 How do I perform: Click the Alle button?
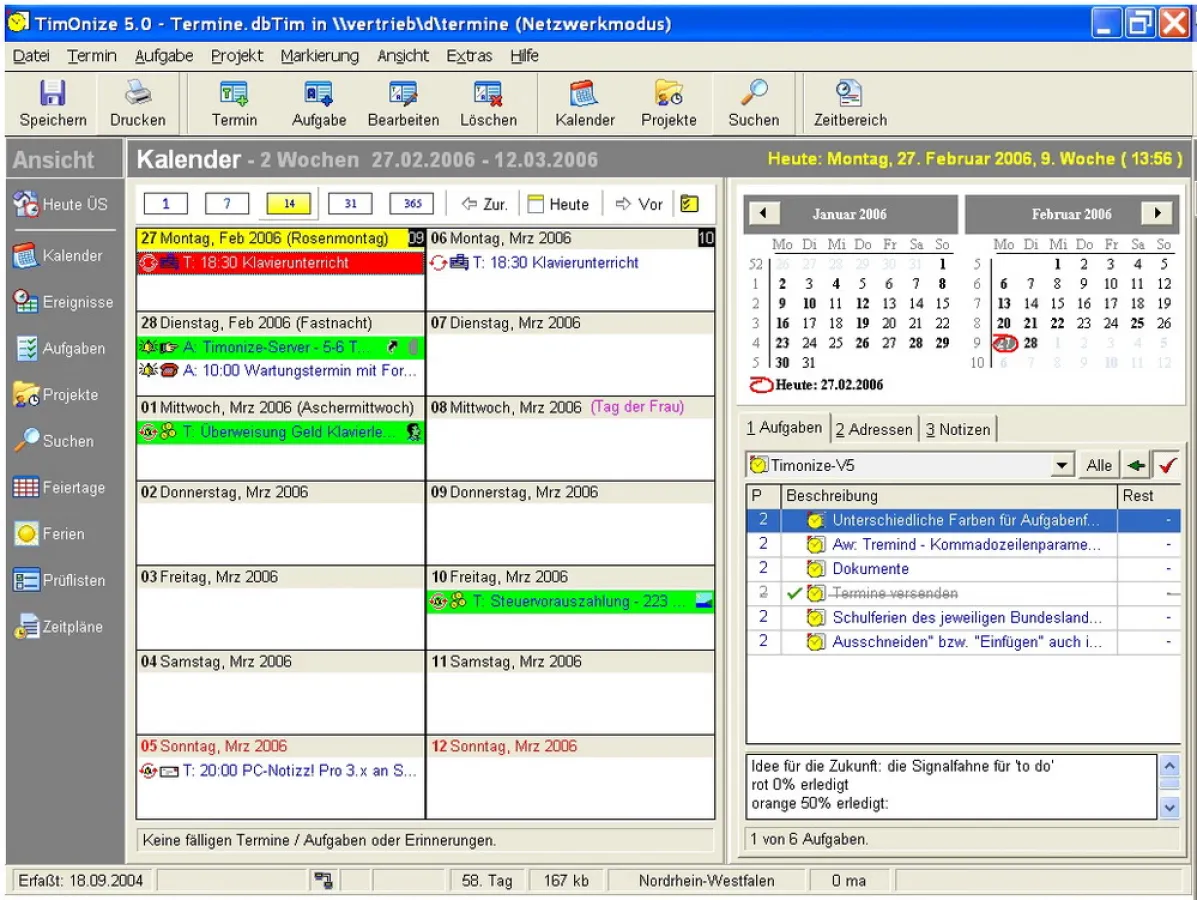[x=1098, y=466]
